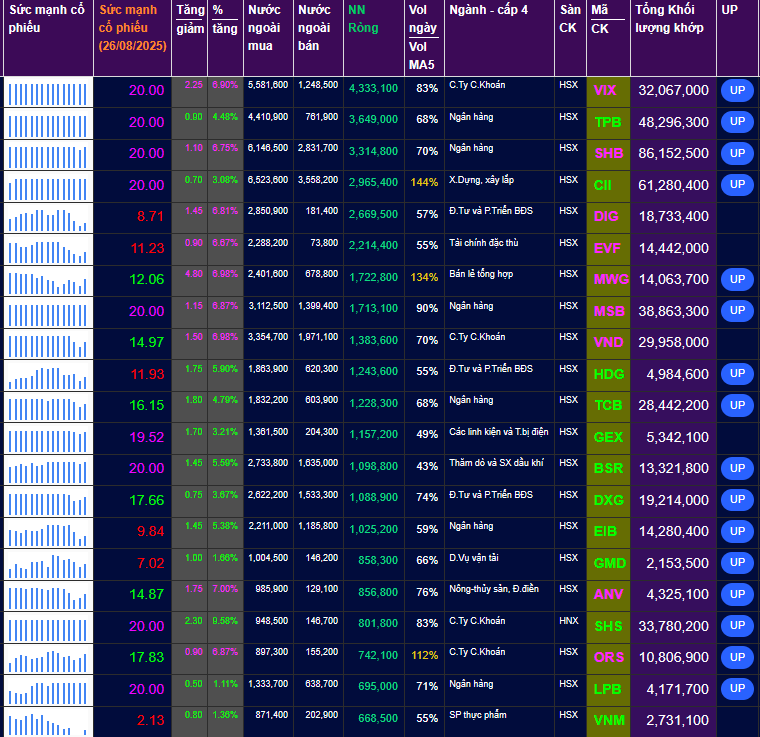Screen dimensions: 760x737
Task: Click stock strength value 2.13
Action: point(150,721)
